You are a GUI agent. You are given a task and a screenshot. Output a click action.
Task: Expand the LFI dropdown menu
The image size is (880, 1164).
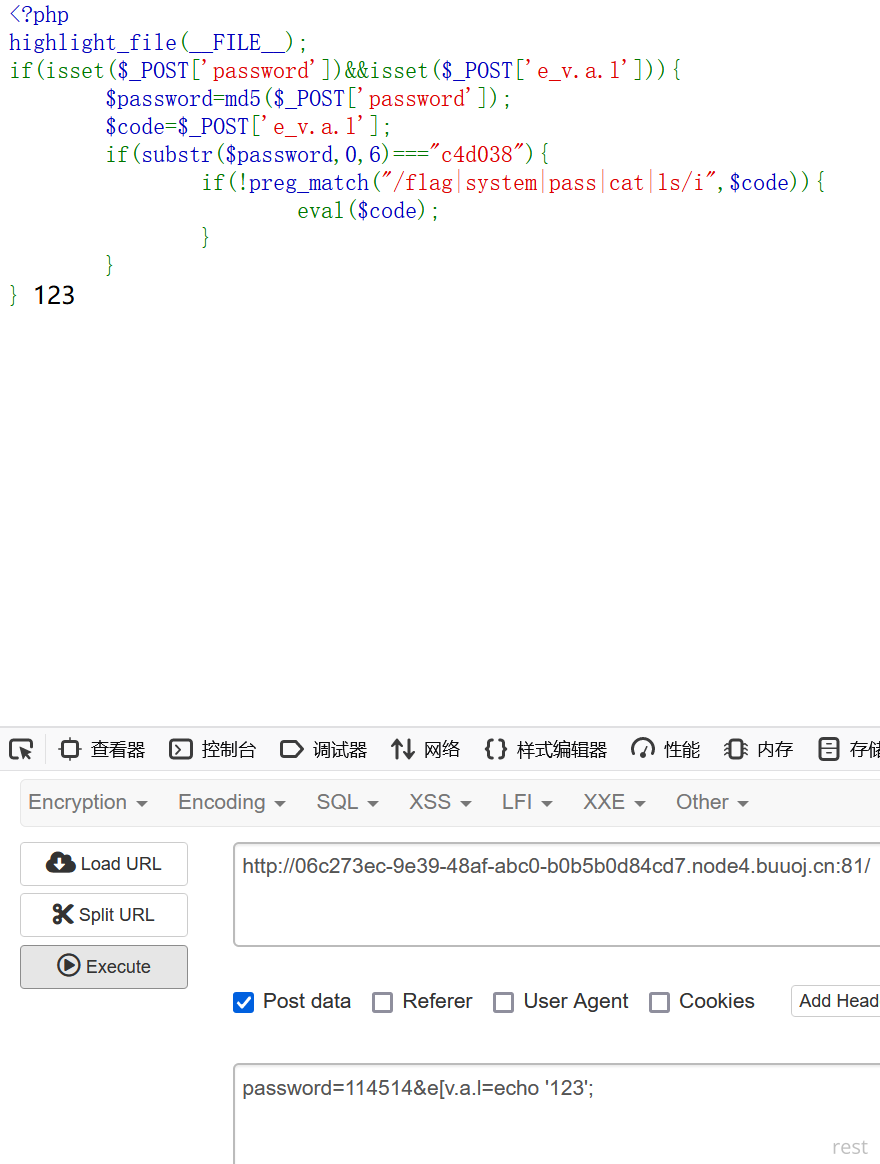(x=527, y=802)
